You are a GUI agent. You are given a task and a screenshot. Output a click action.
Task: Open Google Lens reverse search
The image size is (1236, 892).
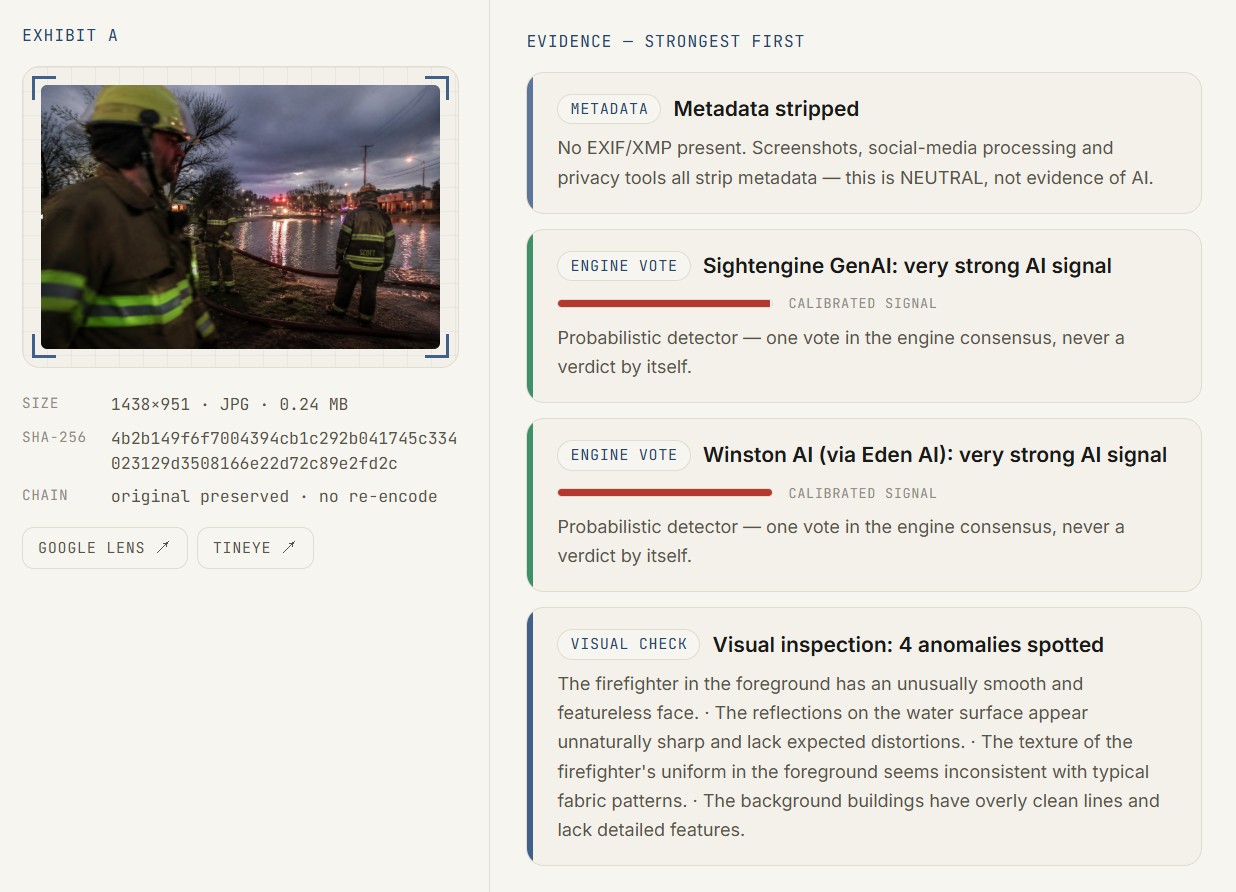(105, 548)
